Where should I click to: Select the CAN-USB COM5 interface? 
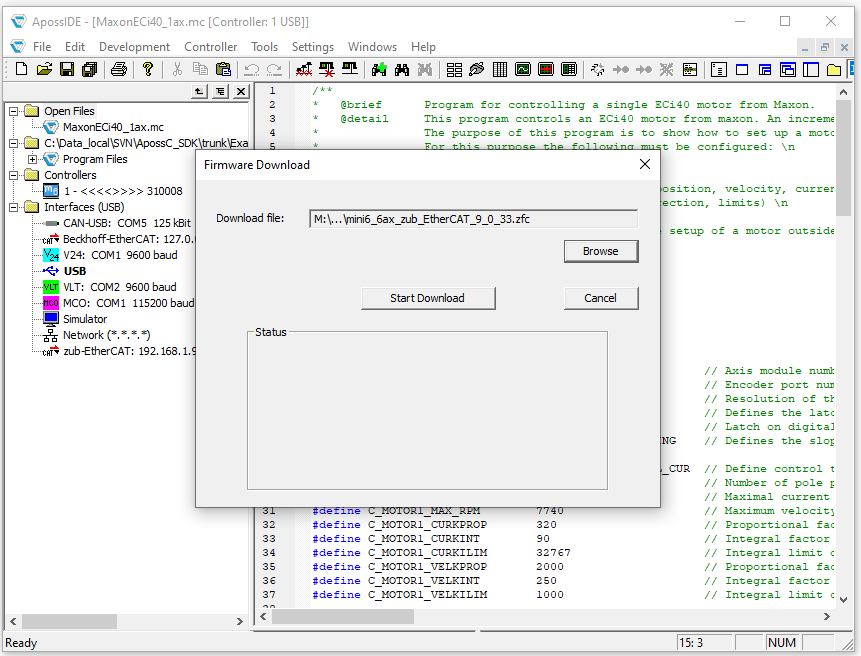point(127,223)
